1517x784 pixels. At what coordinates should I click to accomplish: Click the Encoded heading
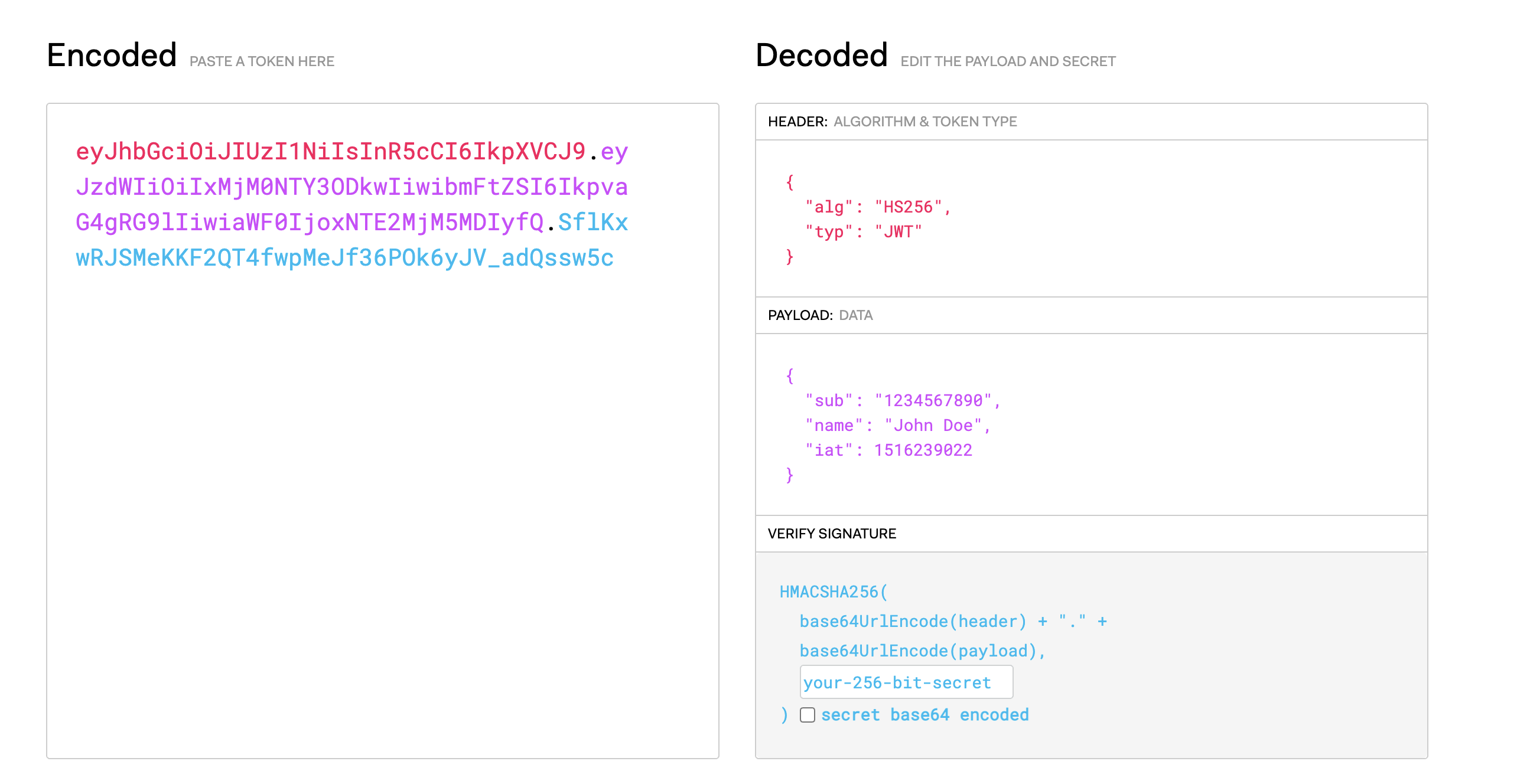coord(112,55)
